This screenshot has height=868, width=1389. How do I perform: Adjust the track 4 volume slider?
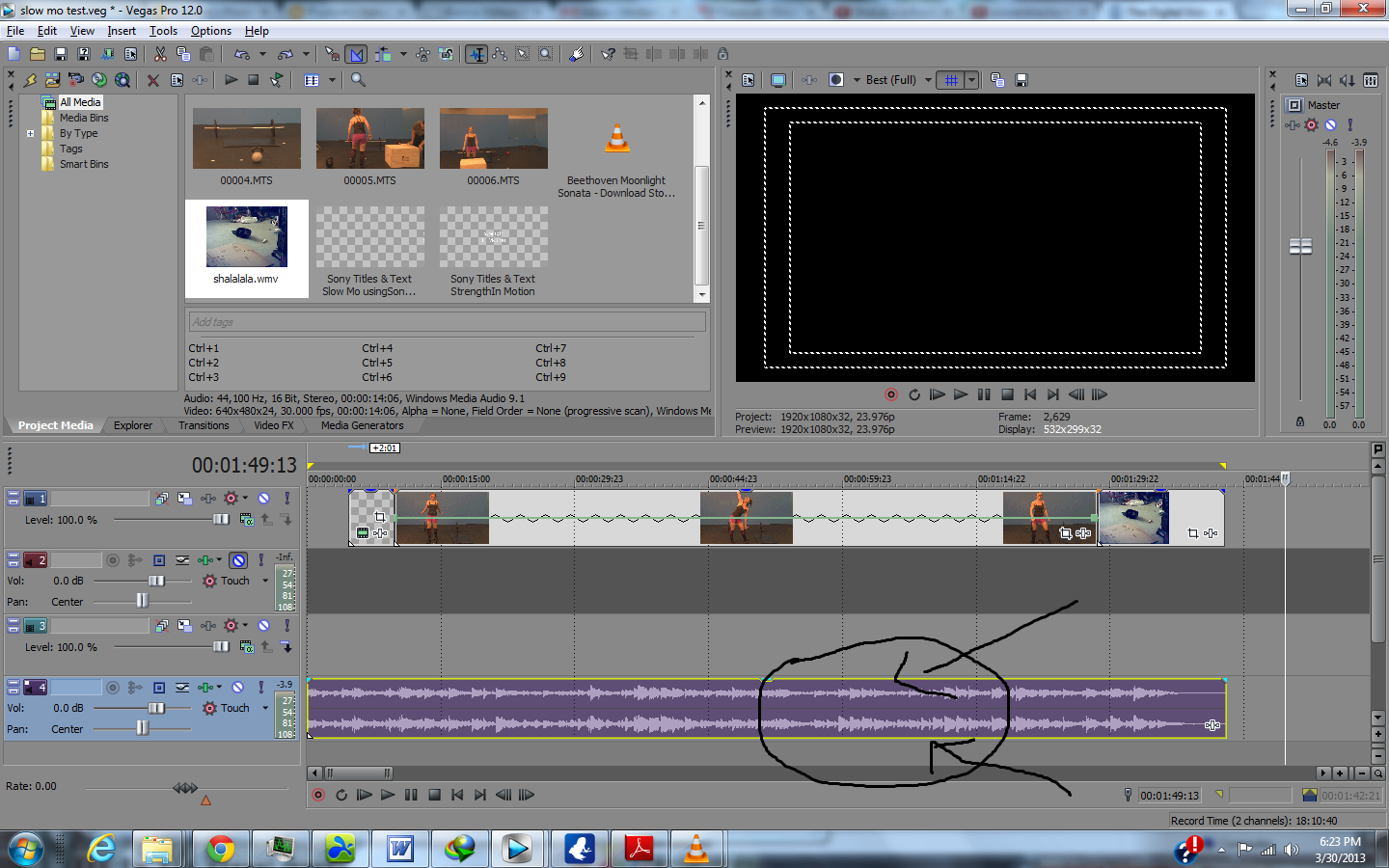tap(156, 708)
